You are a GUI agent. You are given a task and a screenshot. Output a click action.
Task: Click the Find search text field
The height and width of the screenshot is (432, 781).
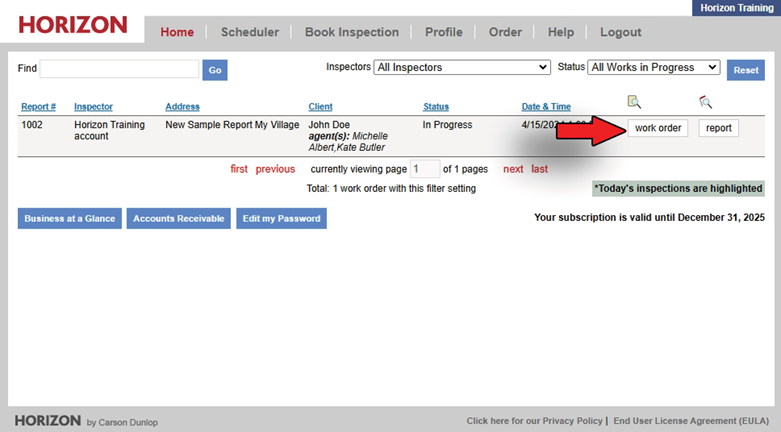coord(119,69)
